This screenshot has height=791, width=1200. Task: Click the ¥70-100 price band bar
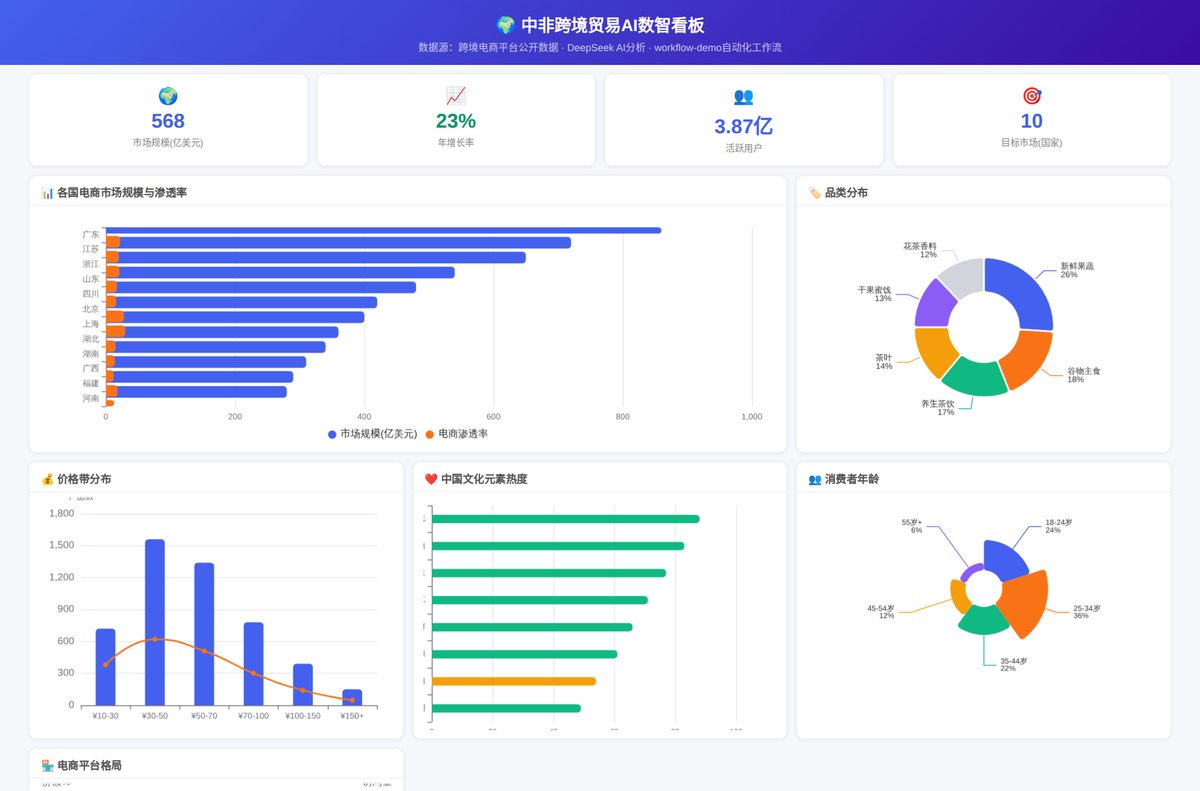tap(254, 664)
